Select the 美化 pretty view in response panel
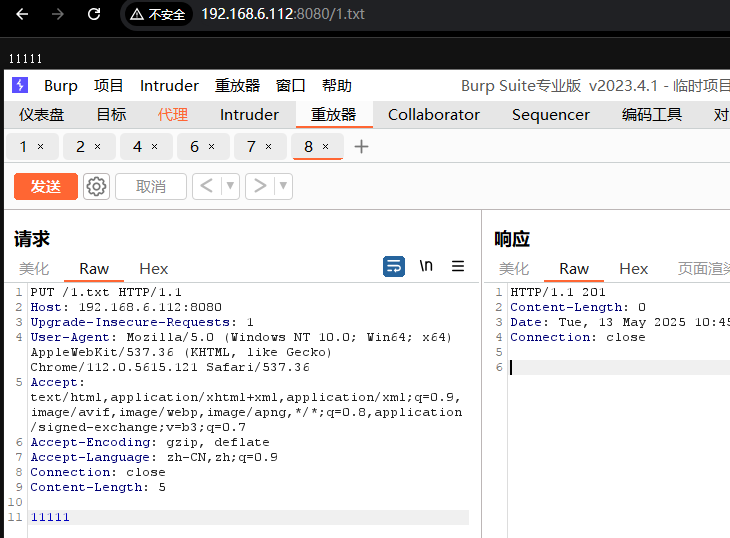Screen dimensions: 730x538 [x=514, y=269]
